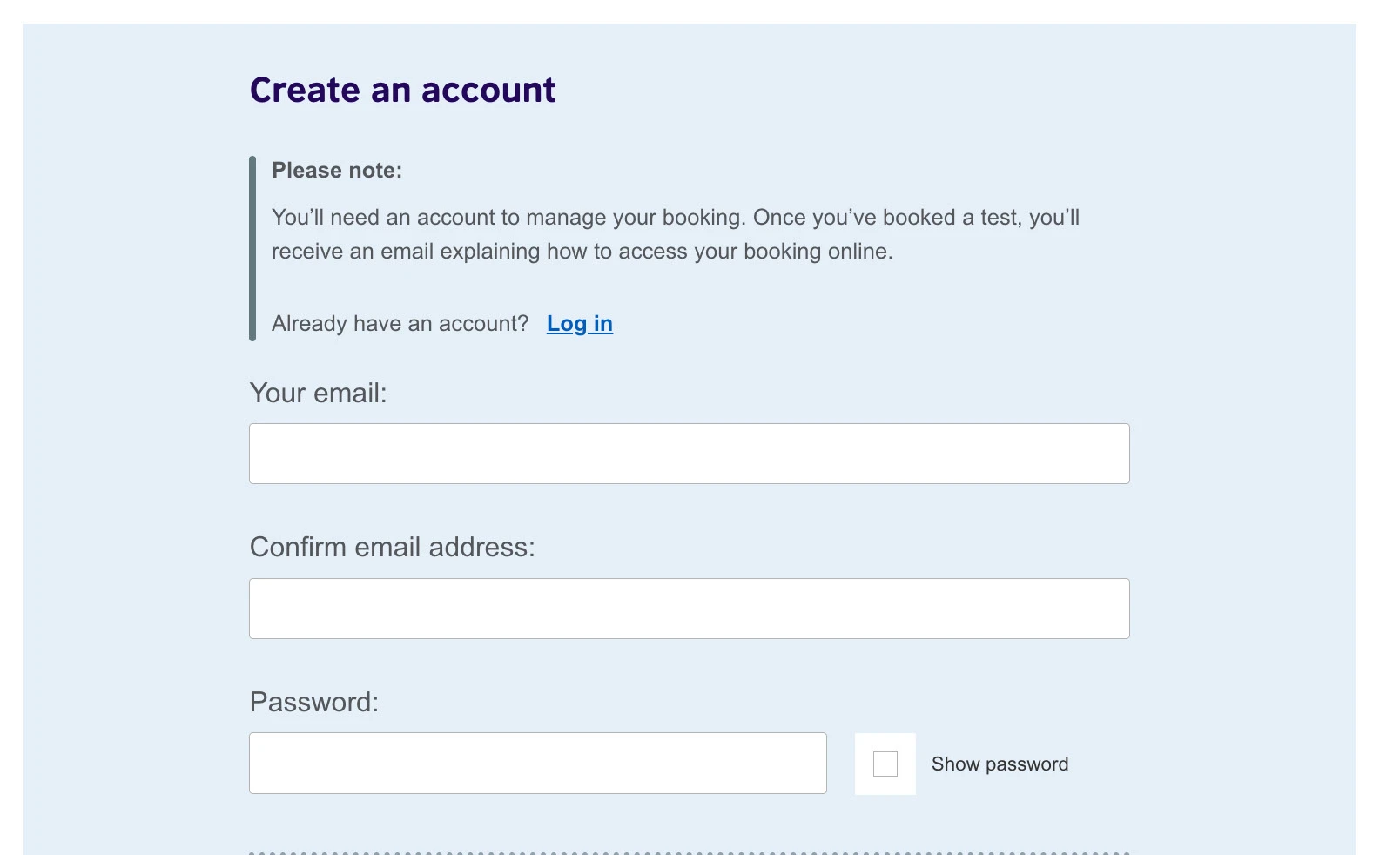
Task: Tick the Show password checkbox
Action: click(x=885, y=764)
